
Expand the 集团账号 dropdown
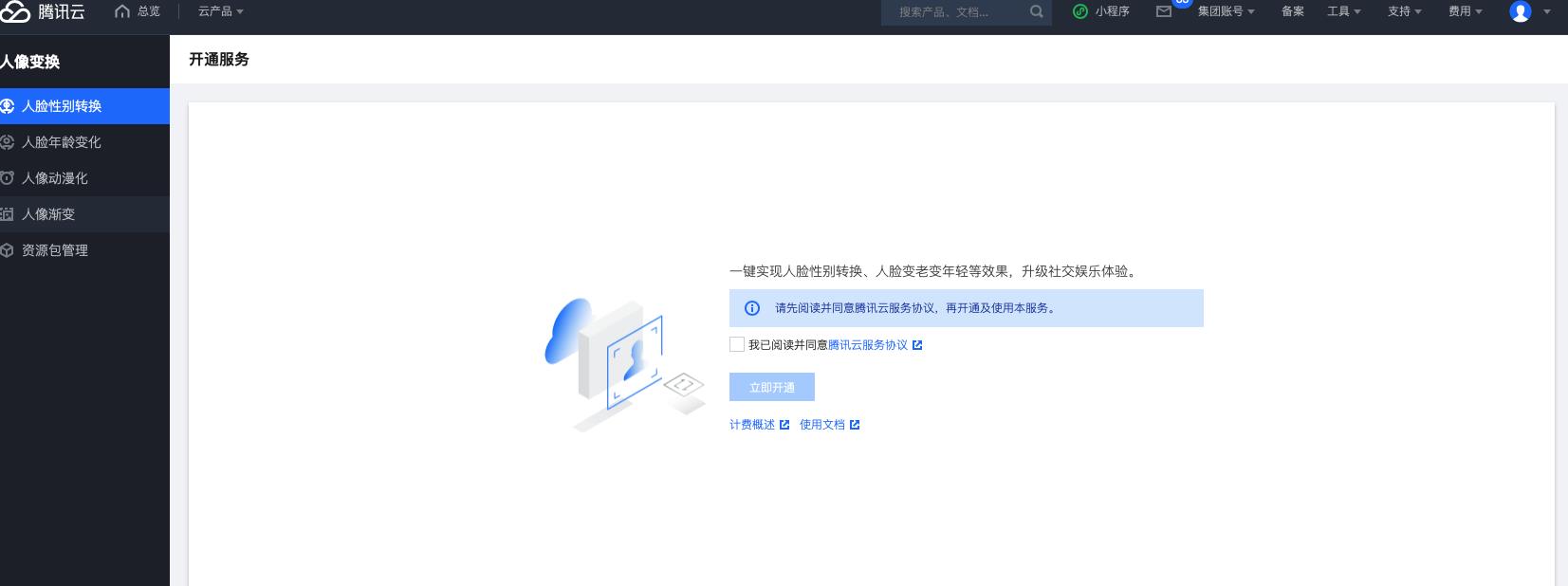[x=1227, y=11]
